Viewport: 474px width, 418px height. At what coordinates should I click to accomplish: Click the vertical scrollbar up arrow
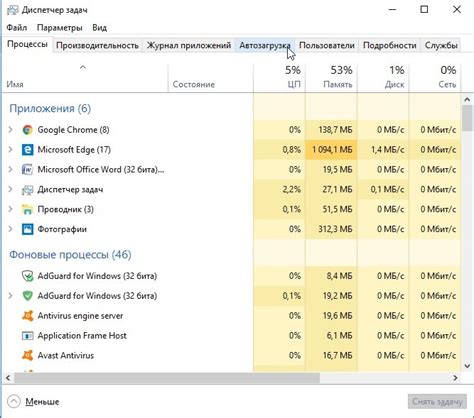(x=467, y=100)
